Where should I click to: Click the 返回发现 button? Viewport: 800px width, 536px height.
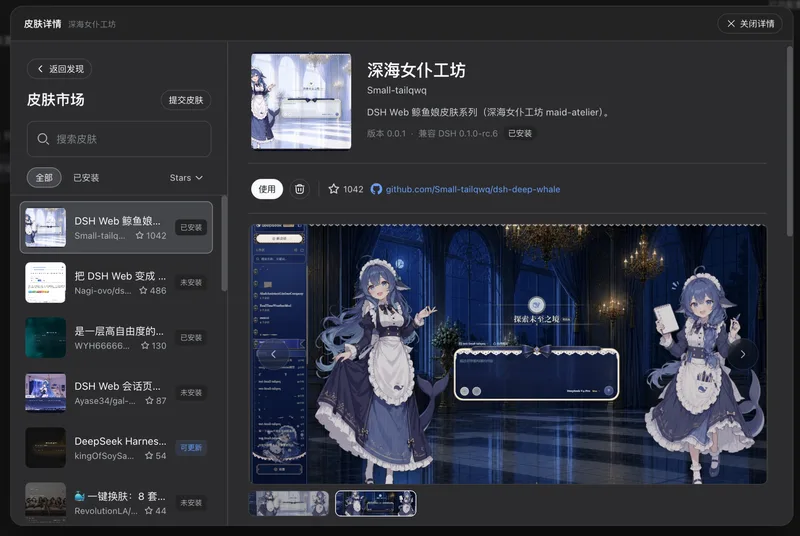tap(59, 69)
